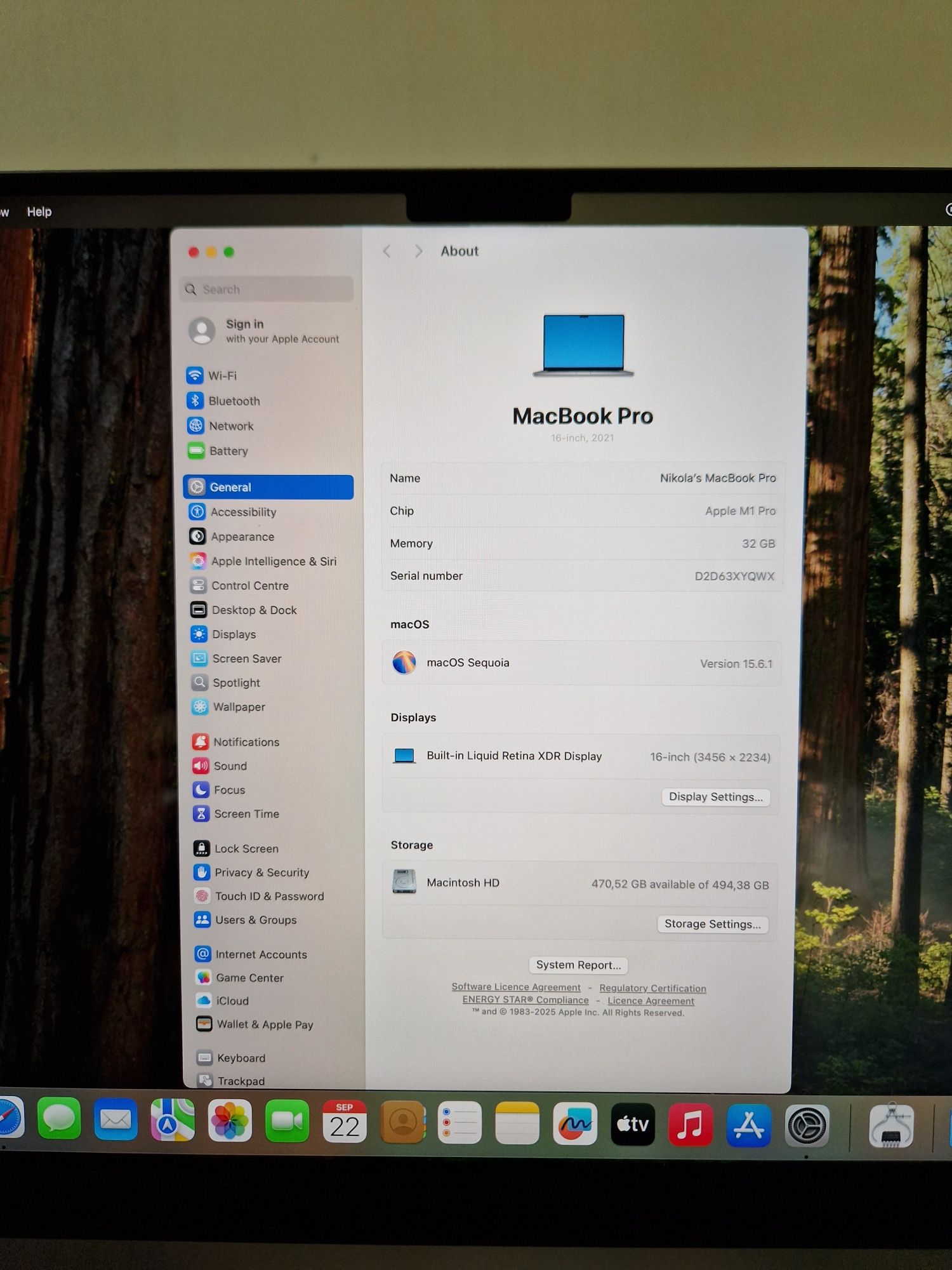Image resolution: width=952 pixels, height=1270 pixels.
Task: Click the serial number D2D63XYQWX
Action: [734, 576]
